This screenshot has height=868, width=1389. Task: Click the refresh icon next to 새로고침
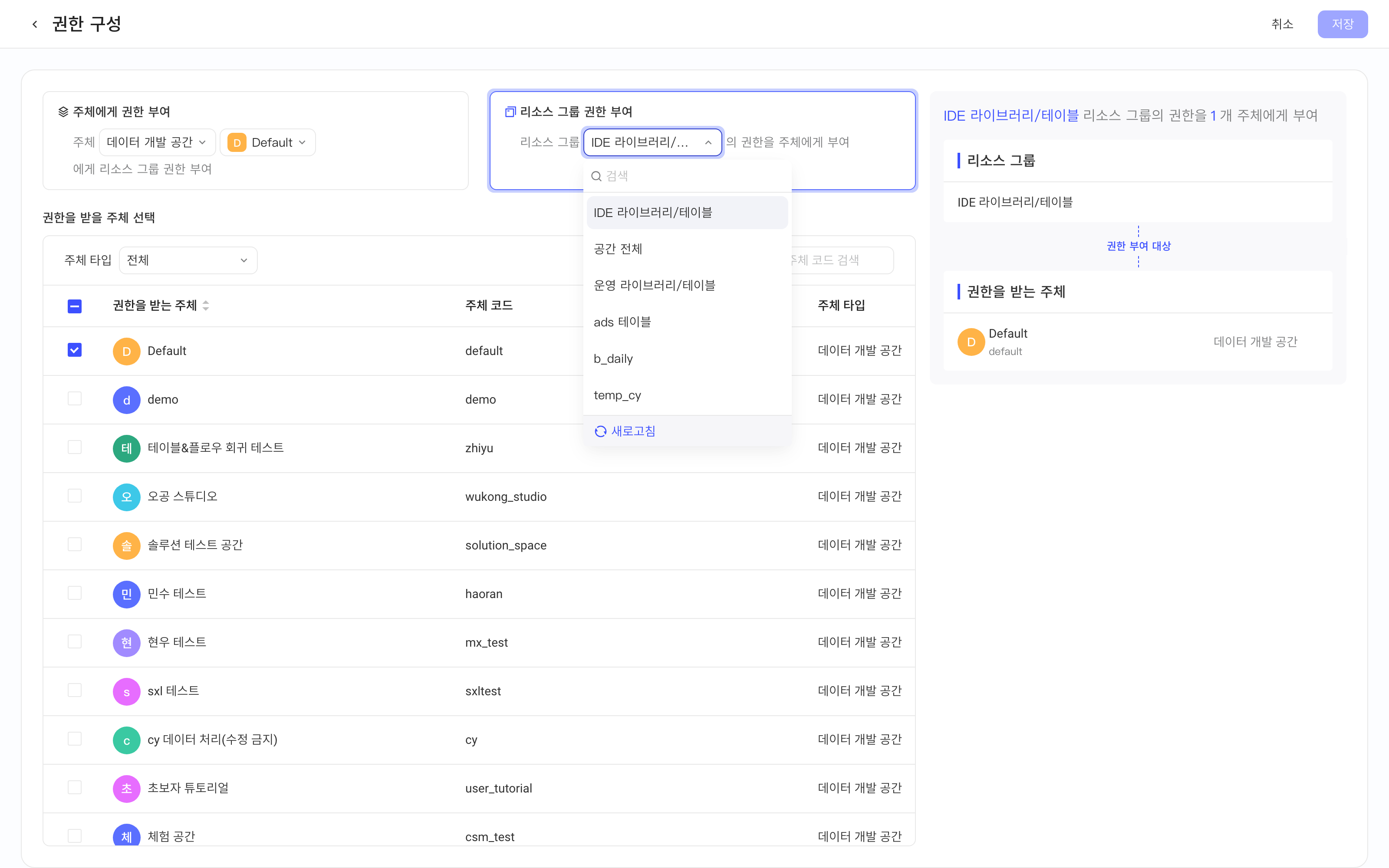tap(600, 431)
